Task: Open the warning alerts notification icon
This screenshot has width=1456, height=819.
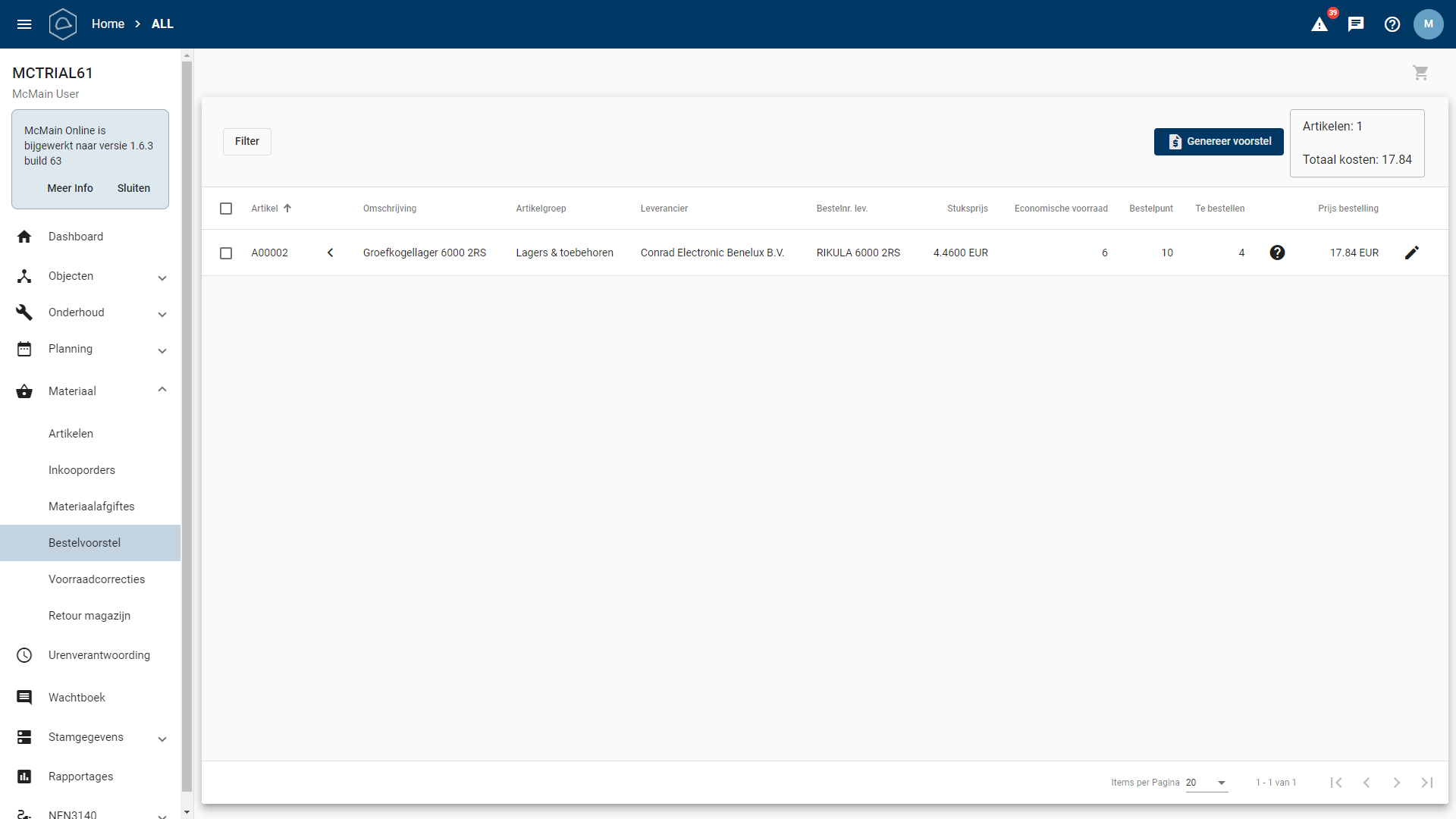Action: click(1319, 24)
